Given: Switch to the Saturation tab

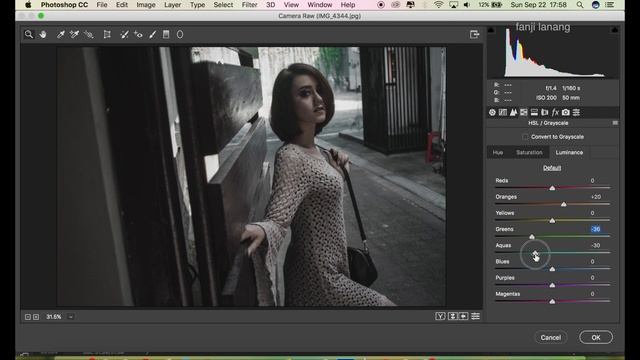Looking at the screenshot, I should 529,152.
